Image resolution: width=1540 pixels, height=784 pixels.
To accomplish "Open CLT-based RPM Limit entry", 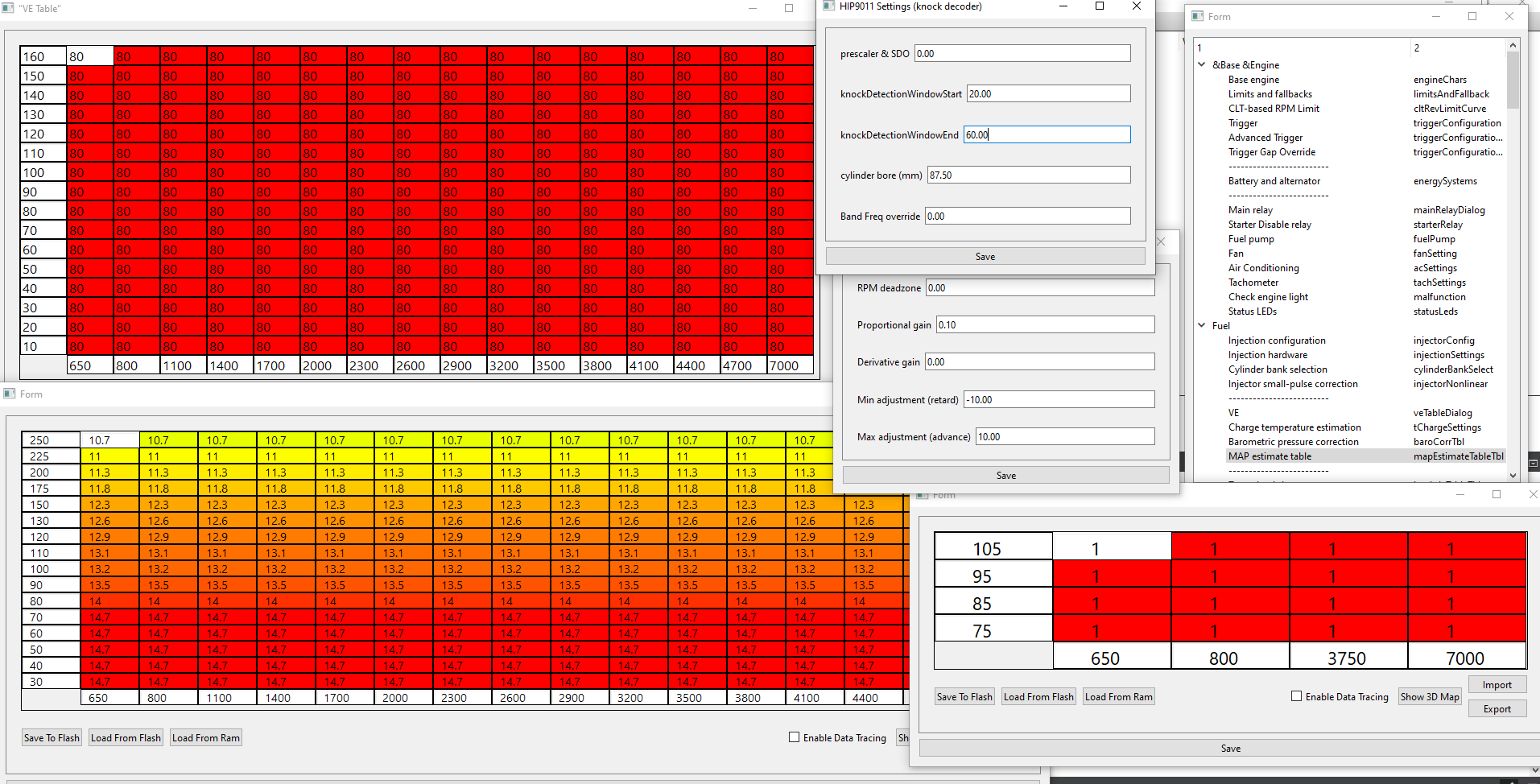I will tap(1274, 109).
